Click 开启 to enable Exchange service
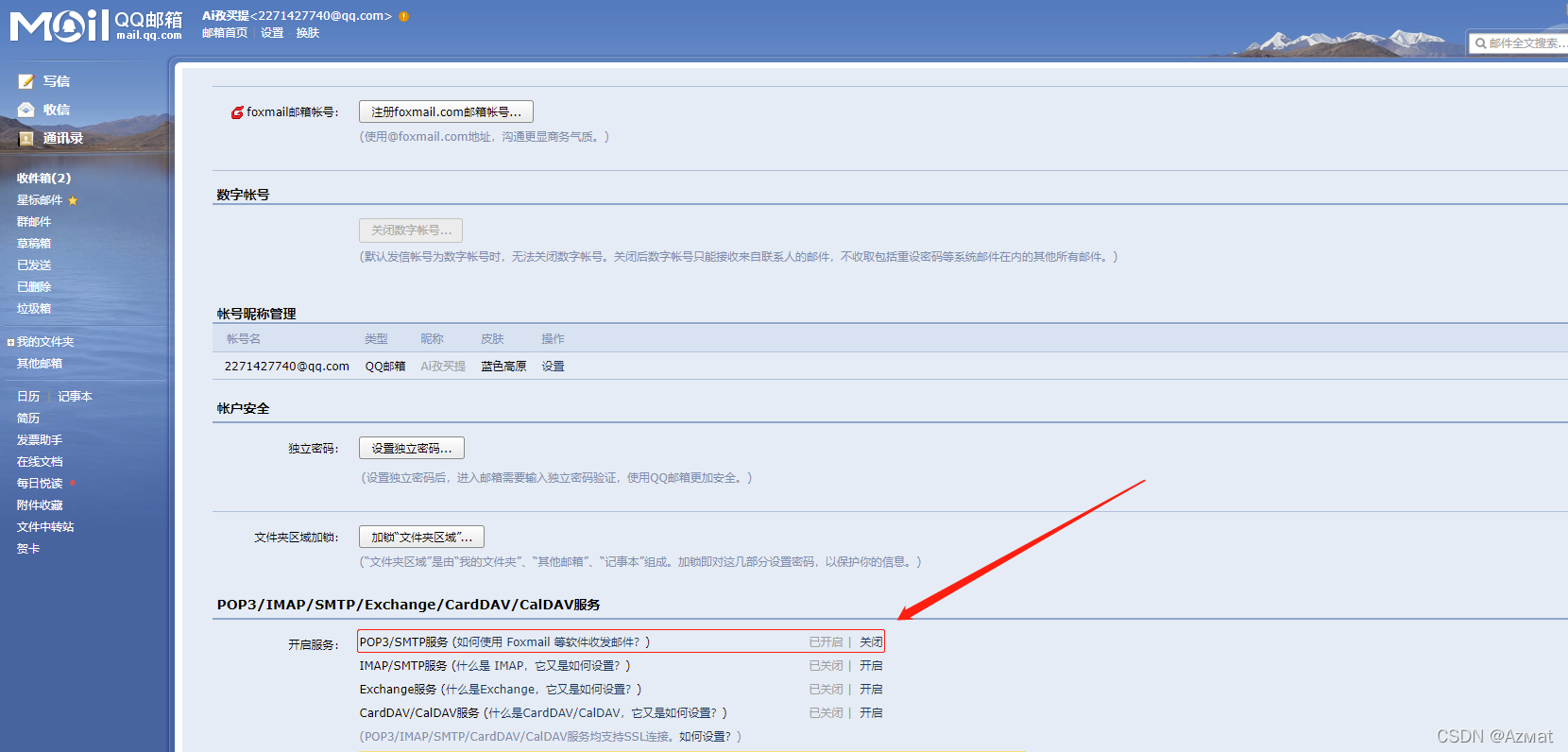The height and width of the screenshot is (752, 1568). click(x=871, y=690)
